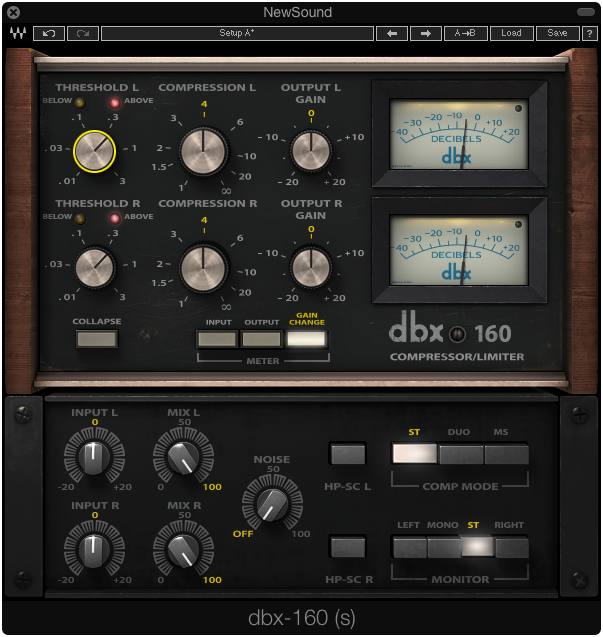Set monitor to RIGHT
The image size is (603, 637).
pos(512,547)
